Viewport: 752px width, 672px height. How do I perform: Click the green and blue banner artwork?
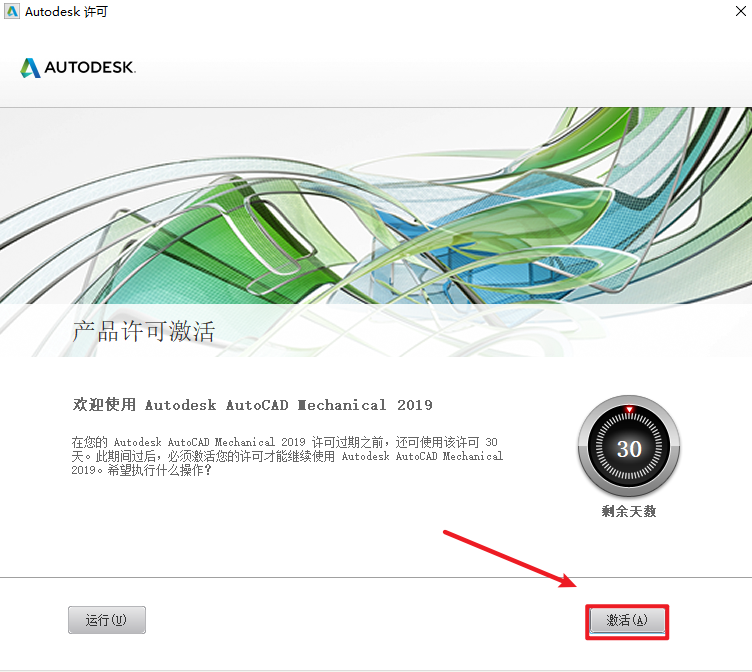pos(376,205)
